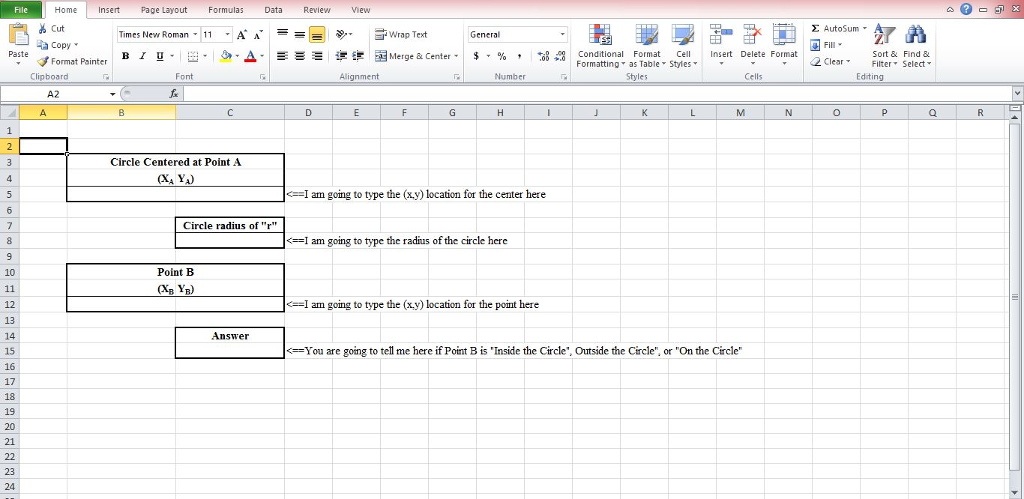Image resolution: width=1024 pixels, height=499 pixels.
Task: Open Cell Styles gallery
Action: [683, 46]
